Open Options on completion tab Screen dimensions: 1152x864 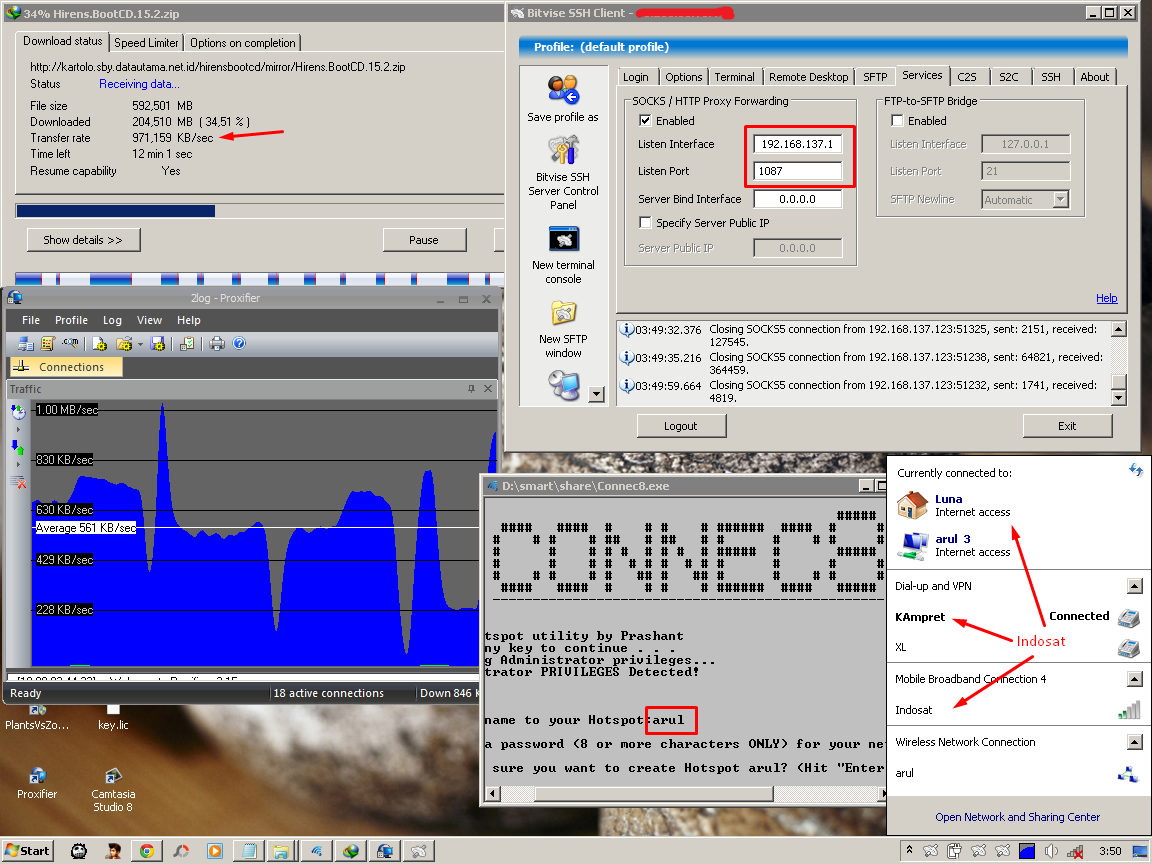click(242, 43)
